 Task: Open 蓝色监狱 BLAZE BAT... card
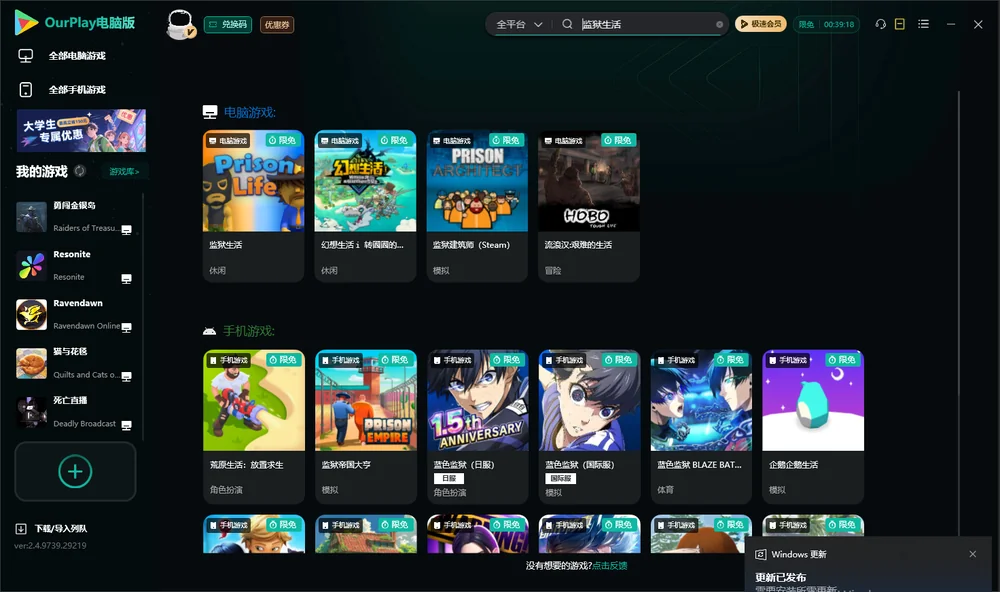(x=702, y=426)
